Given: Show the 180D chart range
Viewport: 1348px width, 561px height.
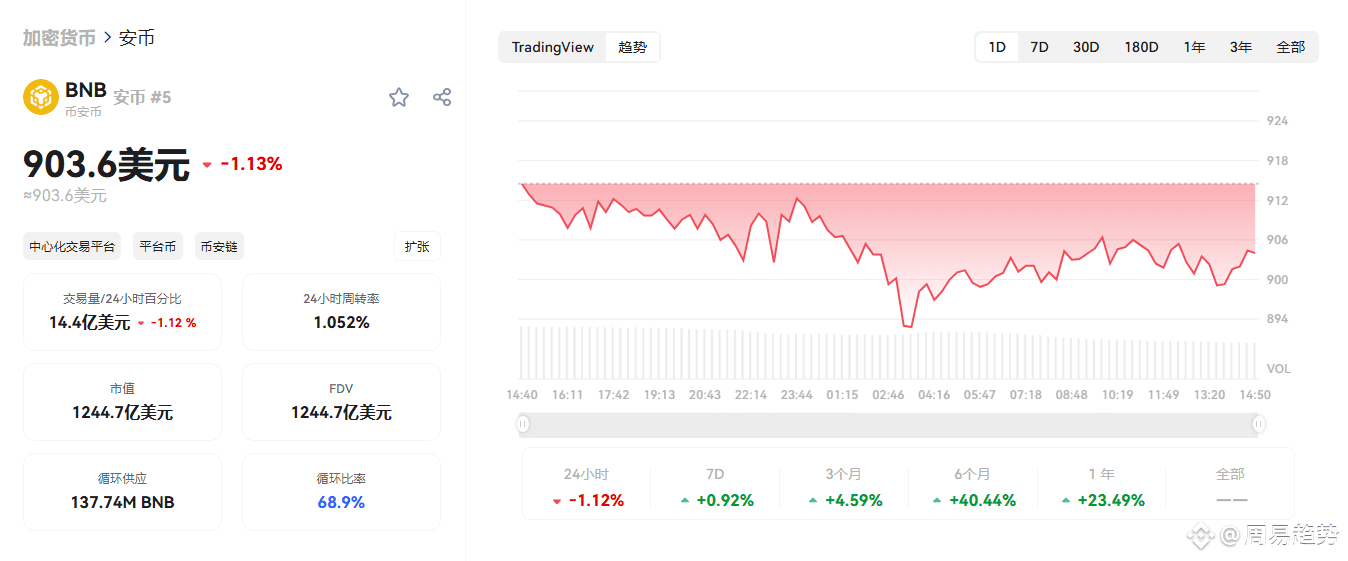Looking at the screenshot, I should coord(1141,47).
